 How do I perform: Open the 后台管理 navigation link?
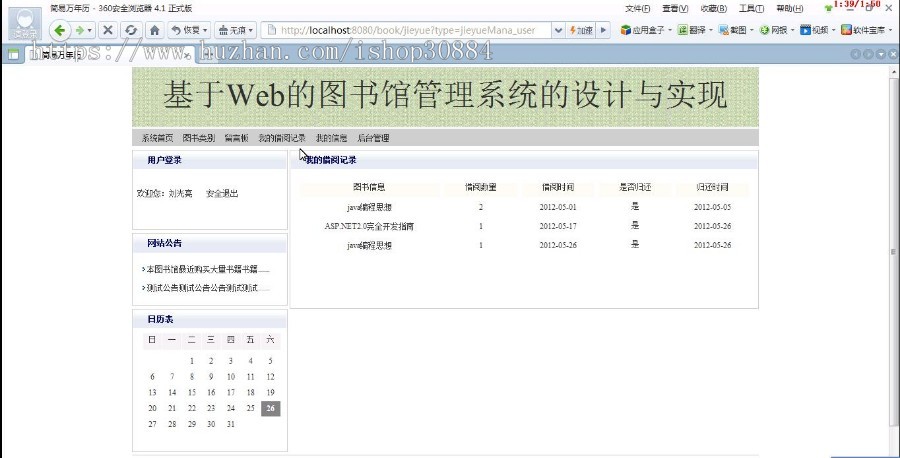373,138
